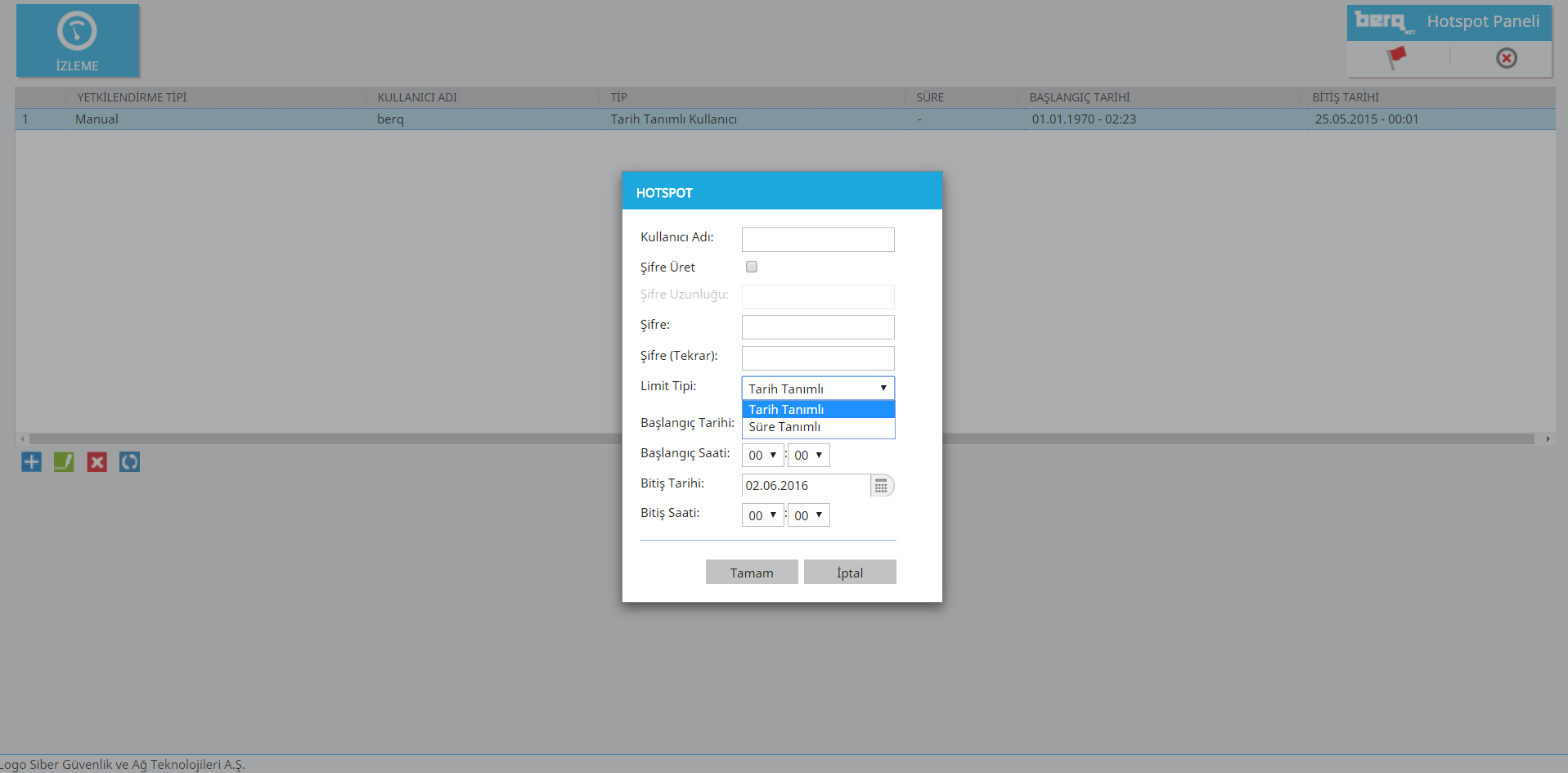The height and width of the screenshot is (773, 1568).
Task: Click the disabled Şifre Uzunluğu field
Action: pyautogui.click(x=818, y=297)
